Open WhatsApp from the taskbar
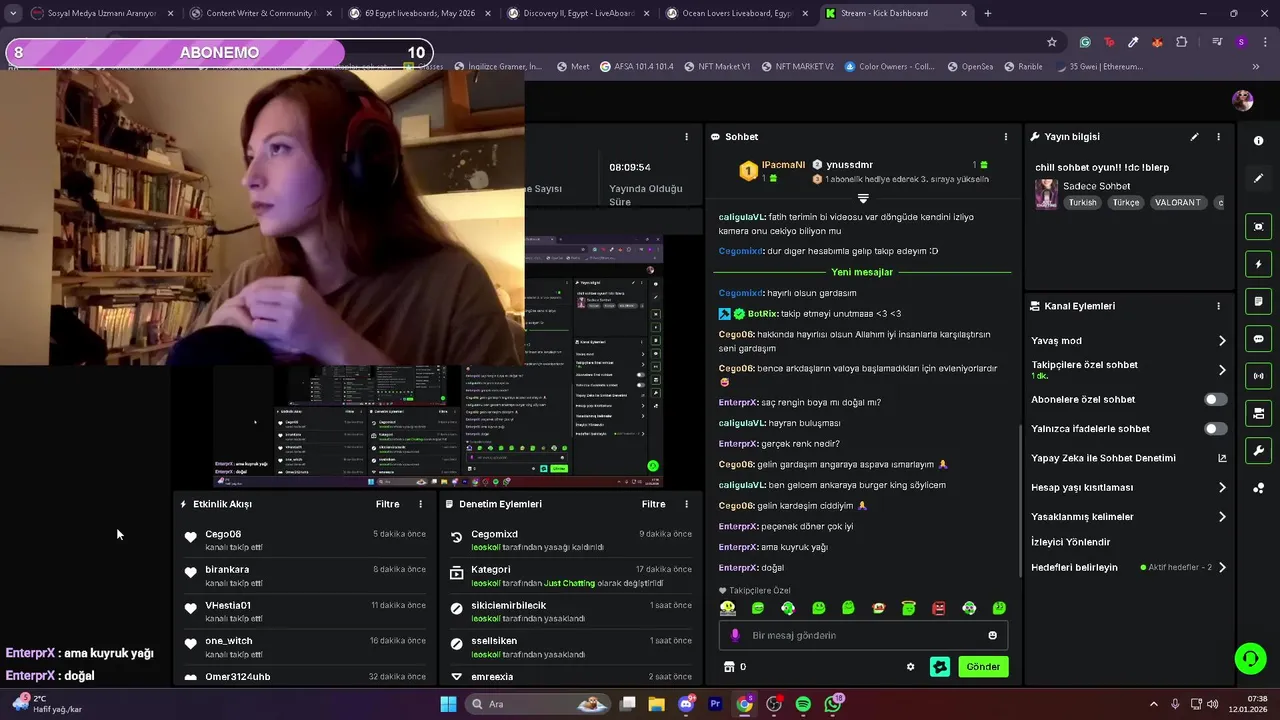The height and width of the screenshot is (720, 1280). coord(833,704)
